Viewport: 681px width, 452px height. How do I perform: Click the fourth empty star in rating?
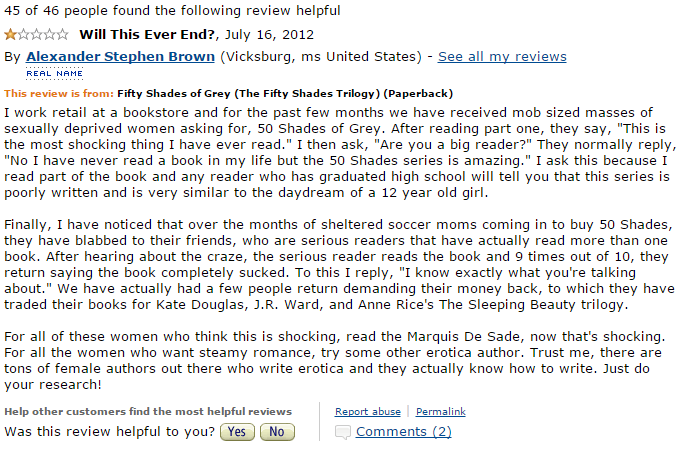49,34
